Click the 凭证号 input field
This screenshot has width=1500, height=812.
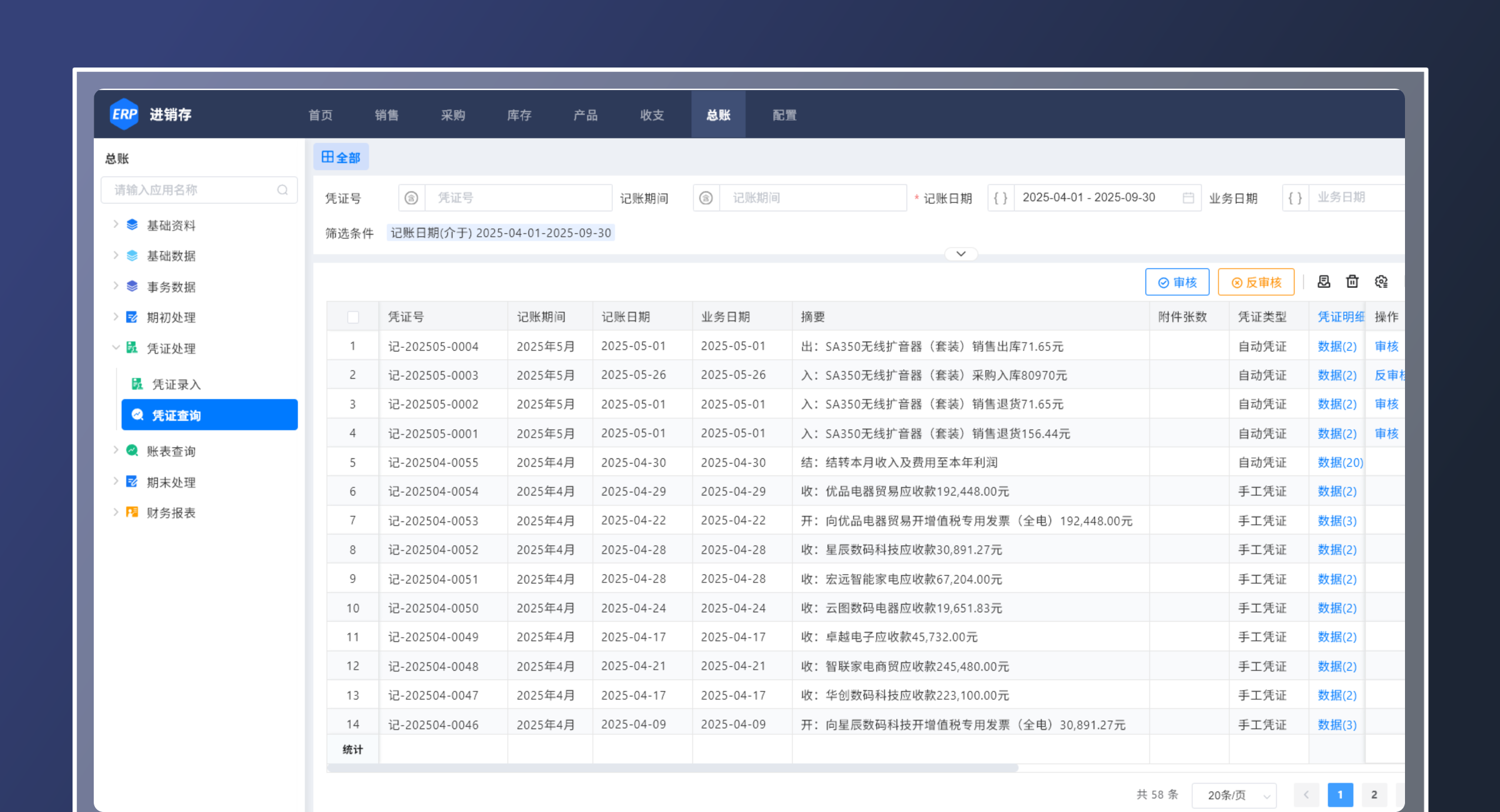519,197
